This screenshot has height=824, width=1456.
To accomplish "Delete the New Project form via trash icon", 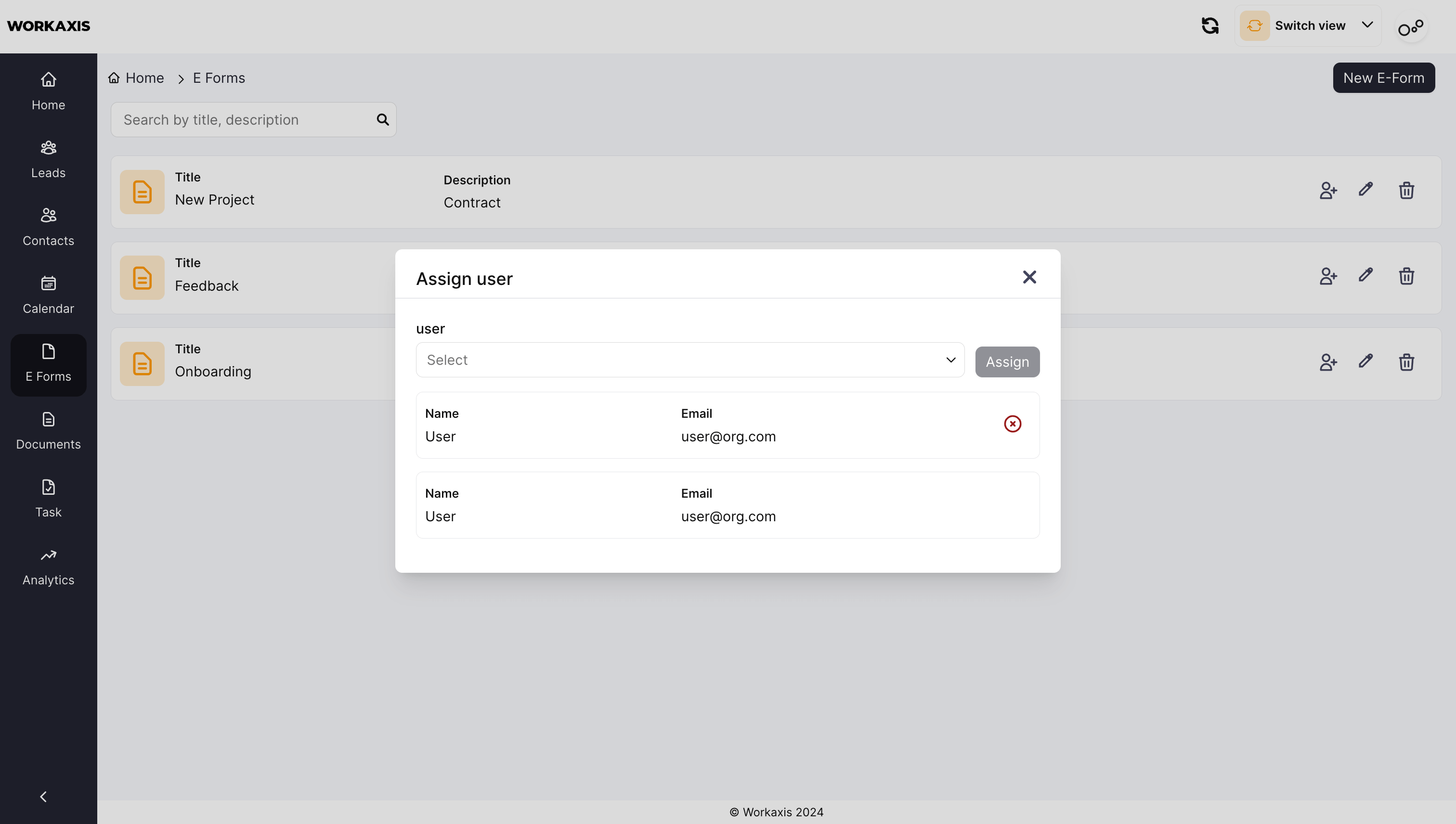I will 1406,191.
